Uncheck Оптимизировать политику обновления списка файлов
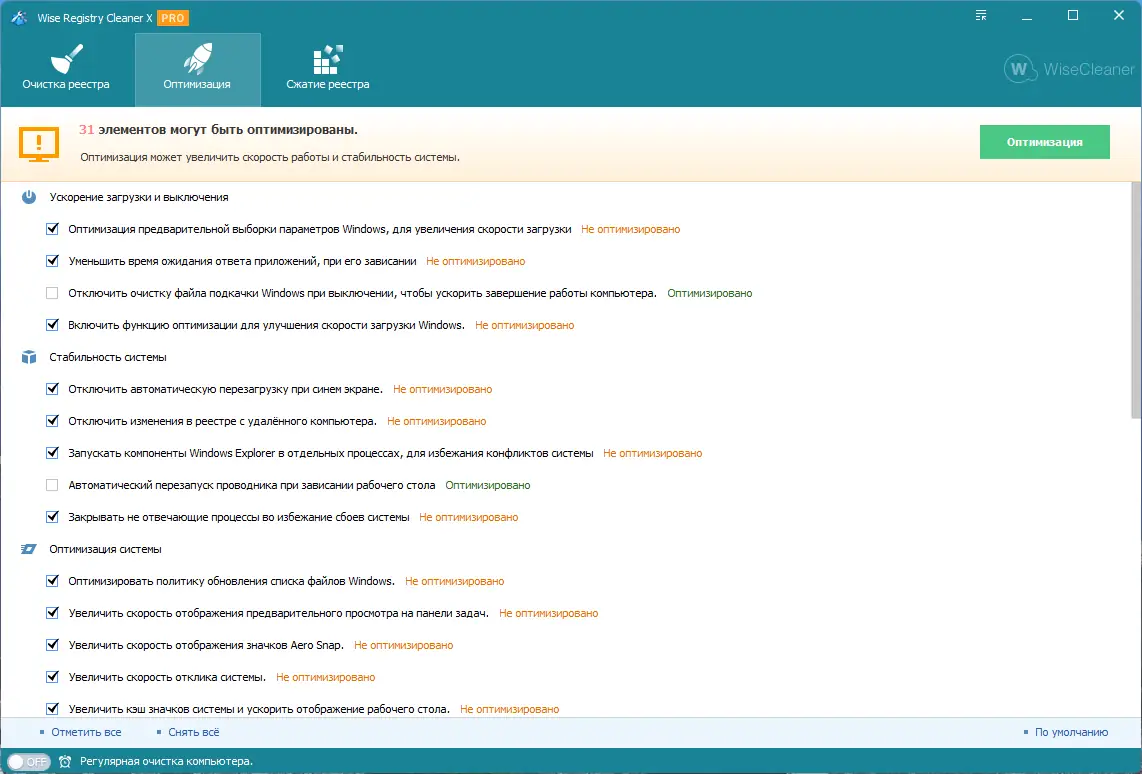The width and height of the screenshot is (1142, 774). [52, 582]
